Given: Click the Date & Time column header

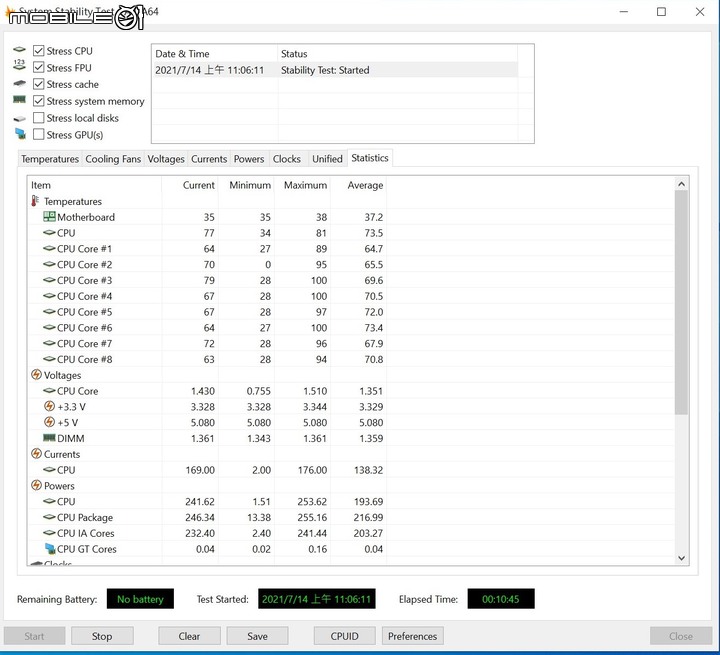Looking at the screenshot, I should [215, 54].
